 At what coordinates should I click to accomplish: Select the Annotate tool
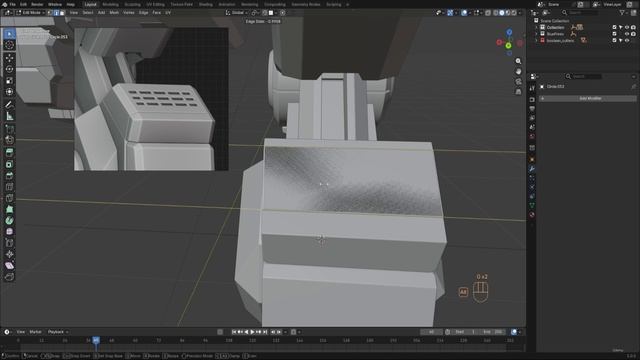(x=9, y=105)
